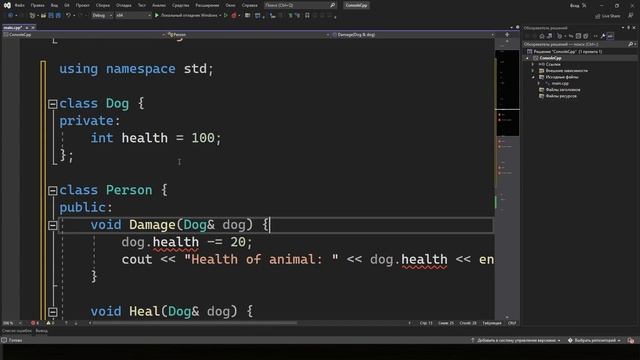The width and height of the screenshot is (640, 360).
Task: Open the Проект menu
Action: pos(82,5)
